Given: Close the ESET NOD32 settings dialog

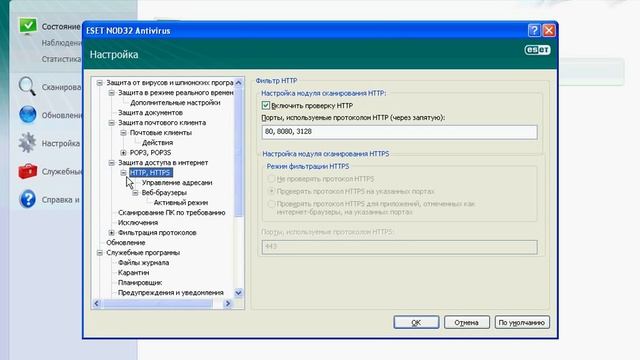Looking at the screenshot, I should (549, 31).
